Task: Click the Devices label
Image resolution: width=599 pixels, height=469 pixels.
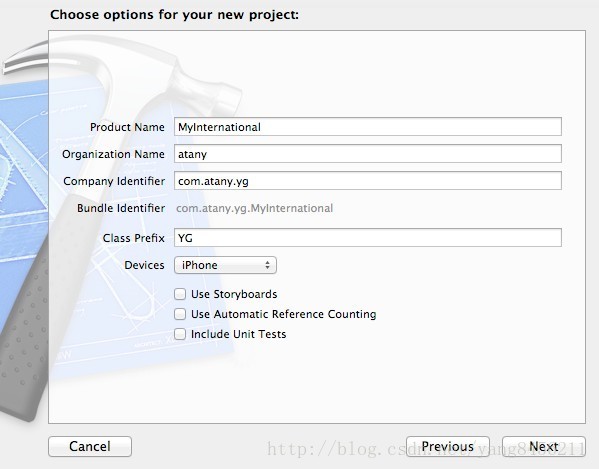Action: 144,265
